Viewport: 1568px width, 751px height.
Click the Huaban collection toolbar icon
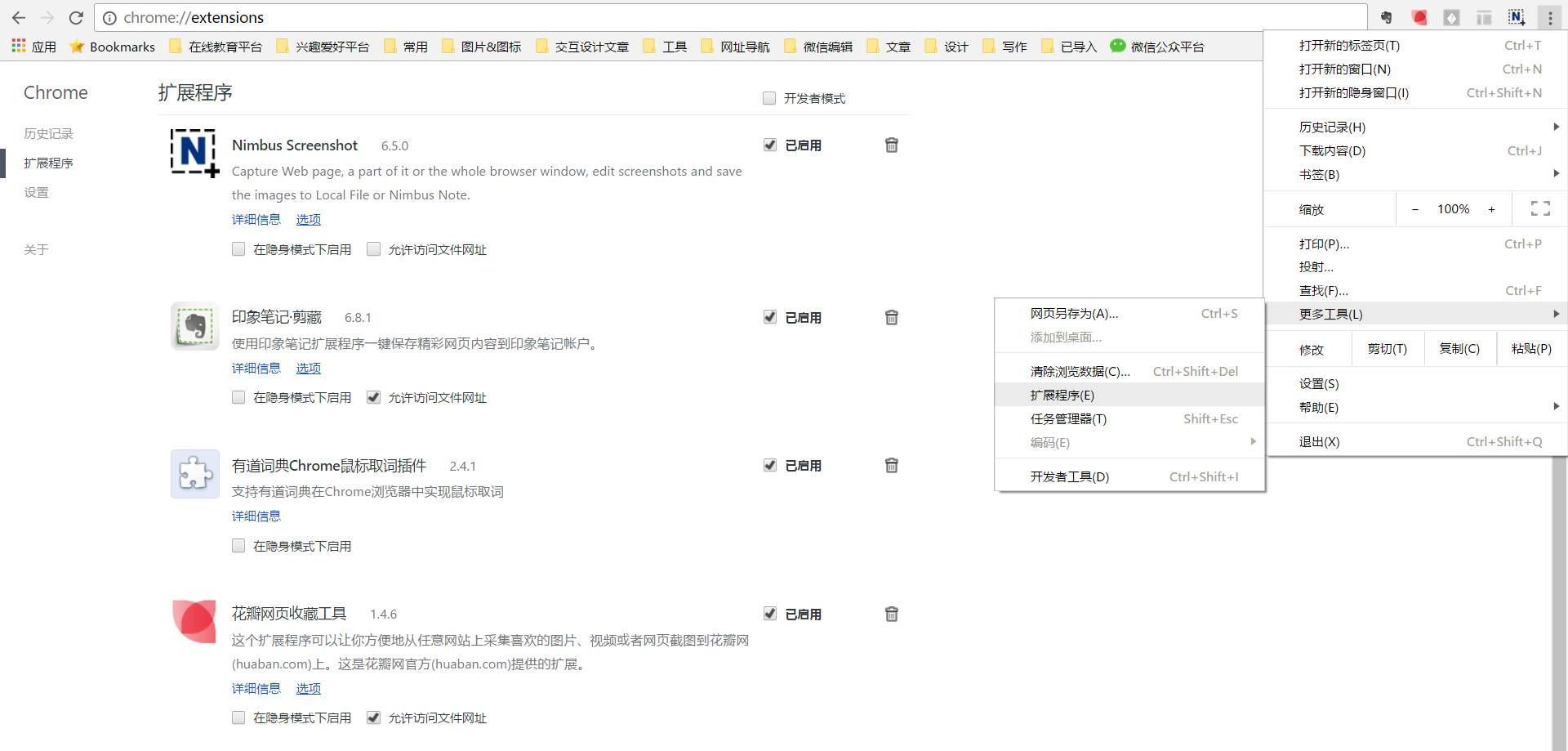1419,16
